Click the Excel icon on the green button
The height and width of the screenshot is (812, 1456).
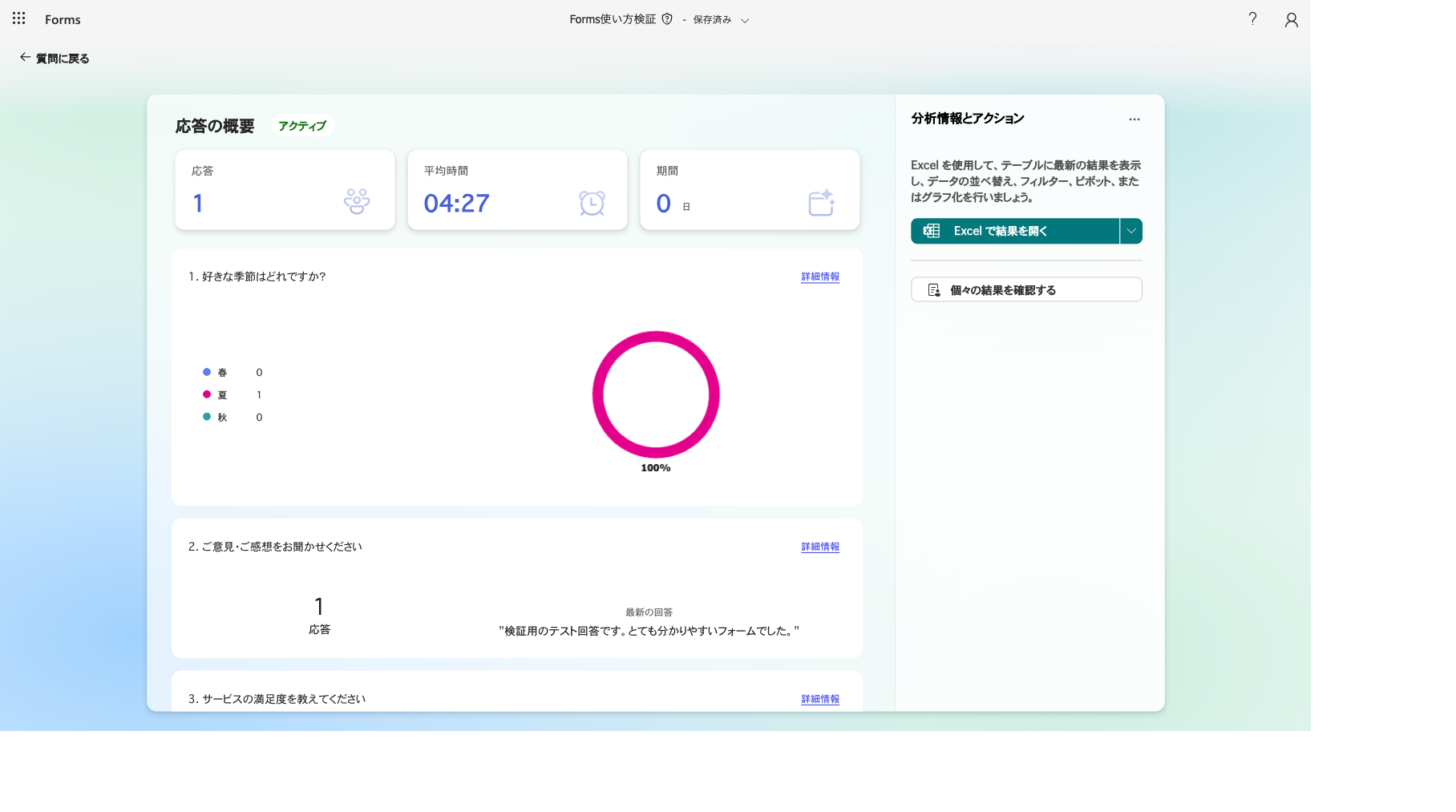pyautogui.click(x=931, y=231)
